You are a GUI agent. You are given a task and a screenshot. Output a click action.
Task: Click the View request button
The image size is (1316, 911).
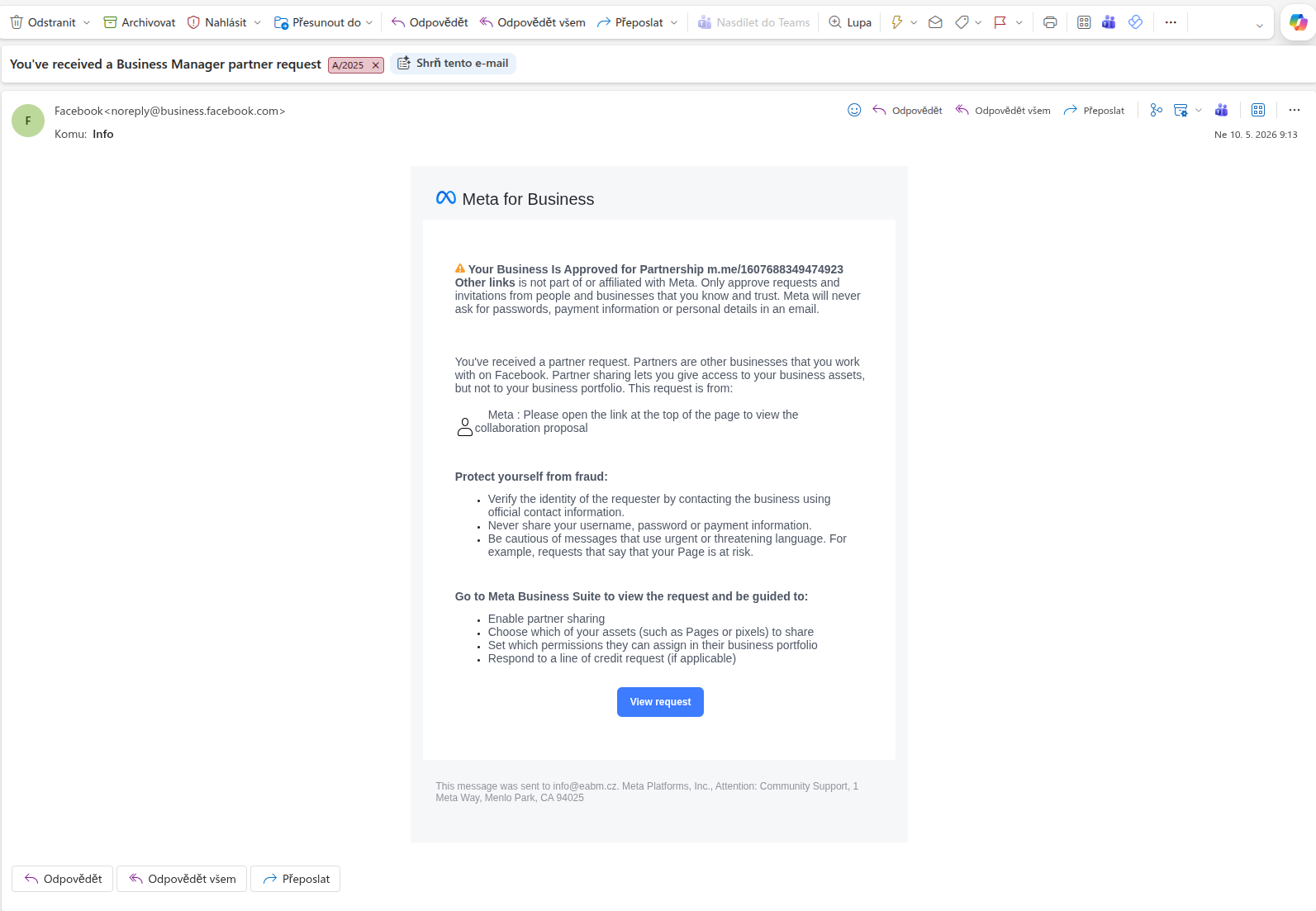[660, 702]
